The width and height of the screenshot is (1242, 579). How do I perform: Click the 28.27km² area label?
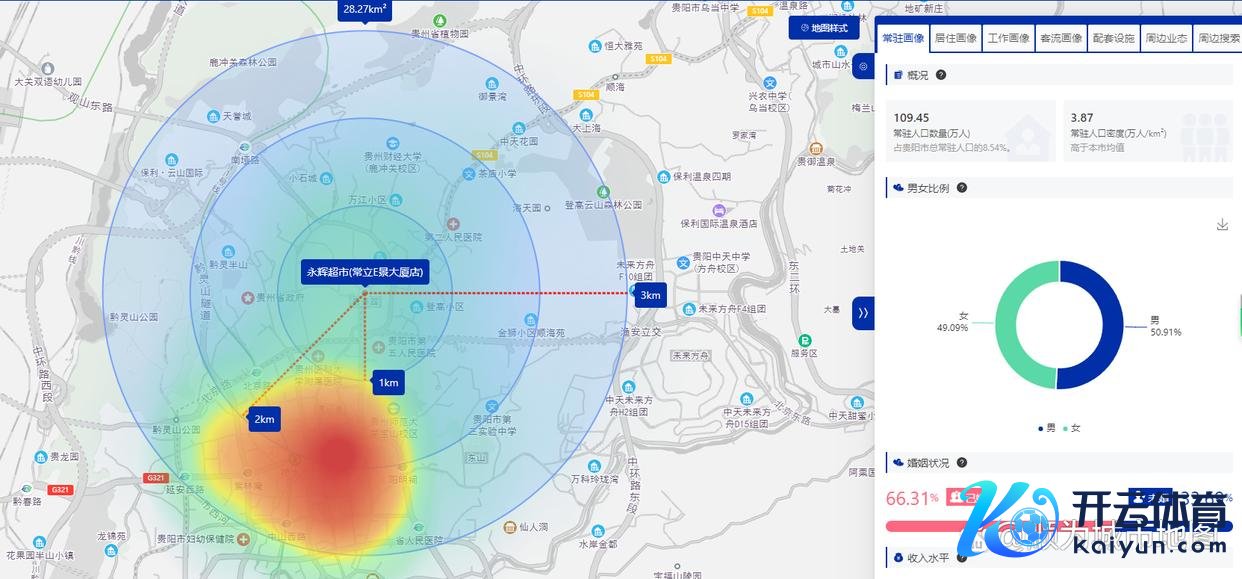tap(364, 9)
